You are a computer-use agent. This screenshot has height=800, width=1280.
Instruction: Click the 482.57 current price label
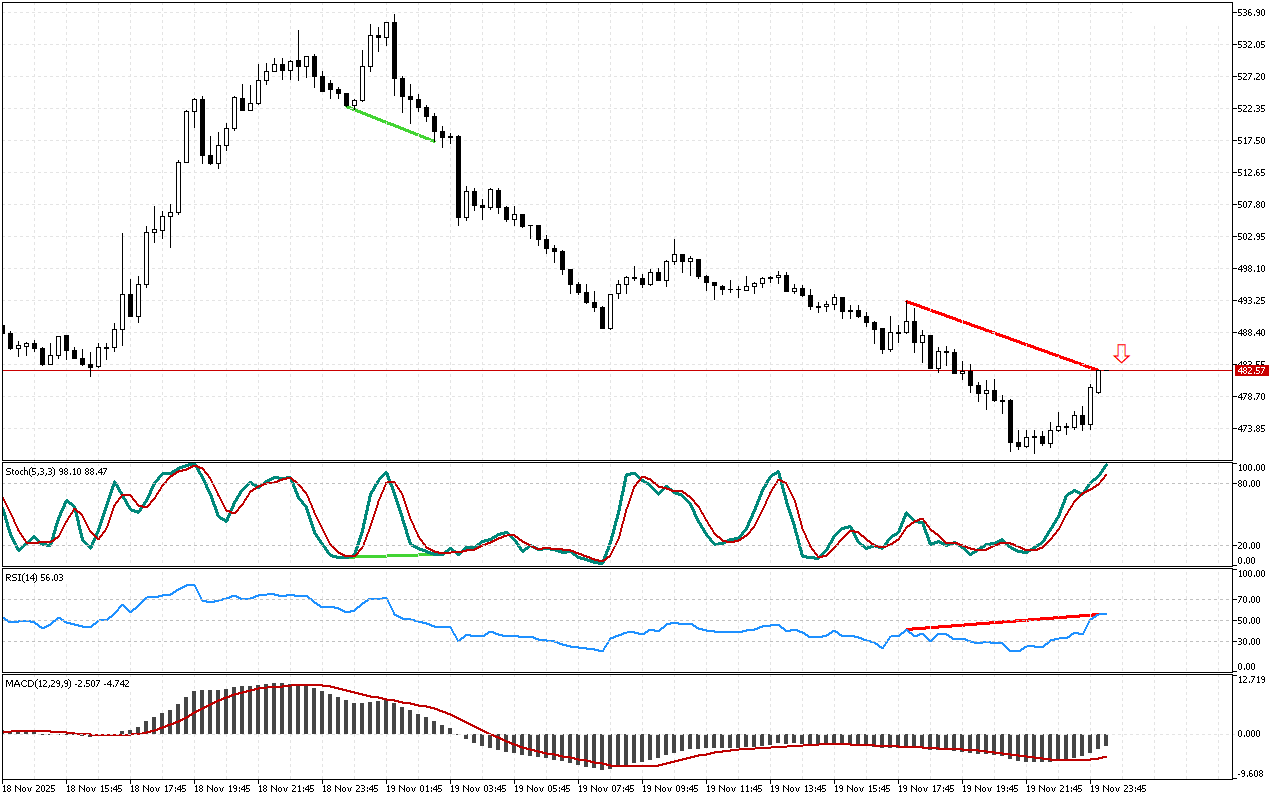pos(1252,371)
